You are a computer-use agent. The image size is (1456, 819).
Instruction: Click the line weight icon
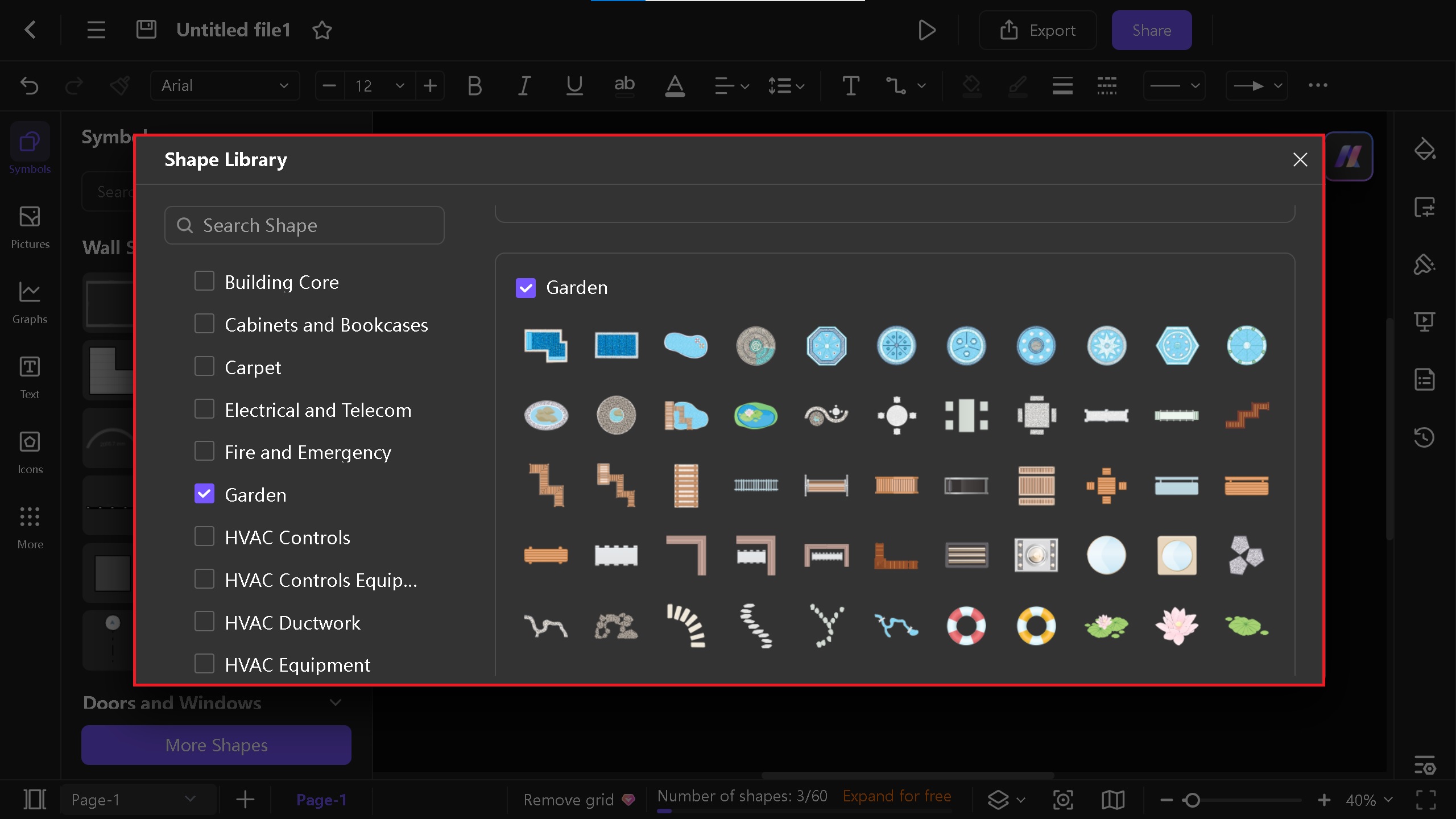coord(1062,86)
